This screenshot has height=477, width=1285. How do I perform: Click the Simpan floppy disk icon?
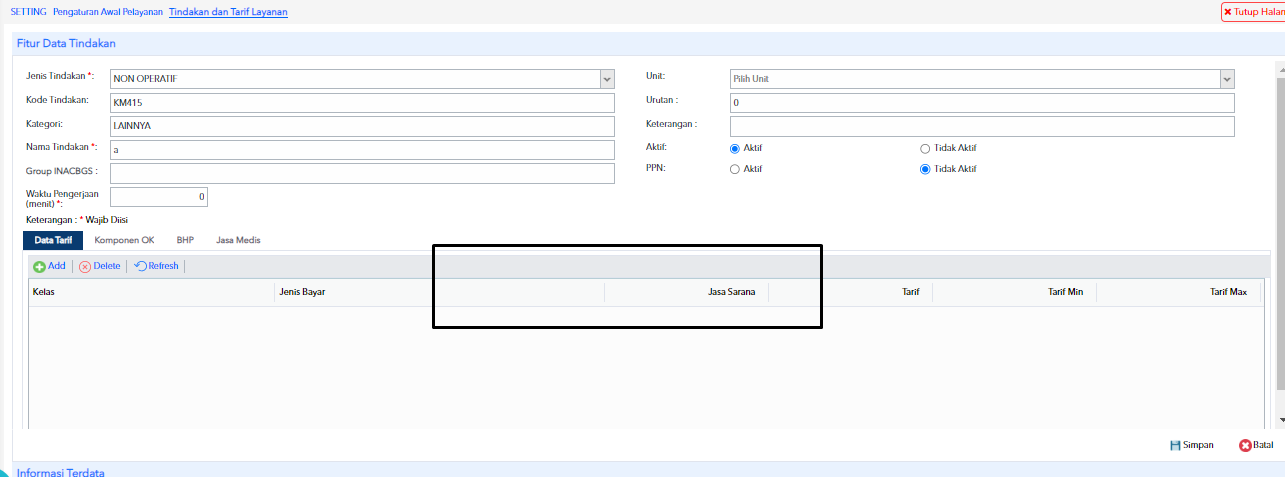click(1175, 445)
